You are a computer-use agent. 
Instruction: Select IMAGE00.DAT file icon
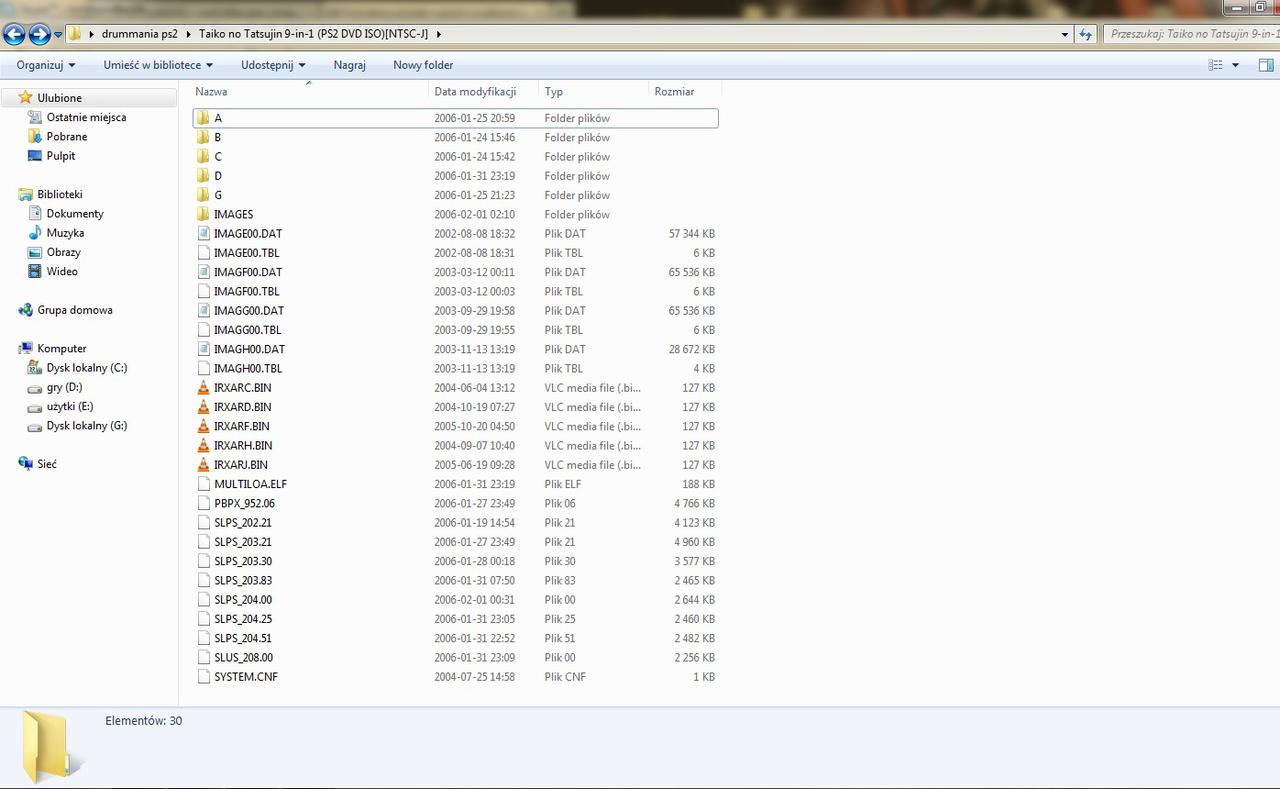tap(203, 233)
